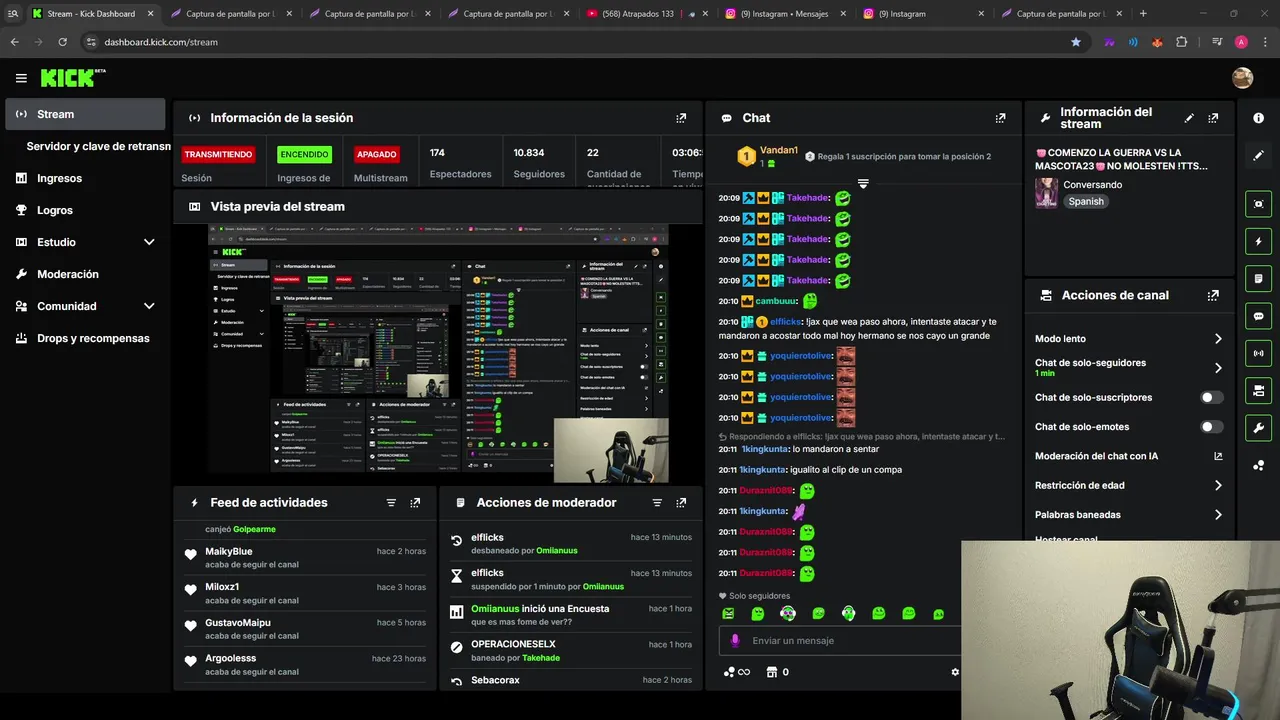Click the Spanish language tag
1280x720 pixels.
(1086, 201)
